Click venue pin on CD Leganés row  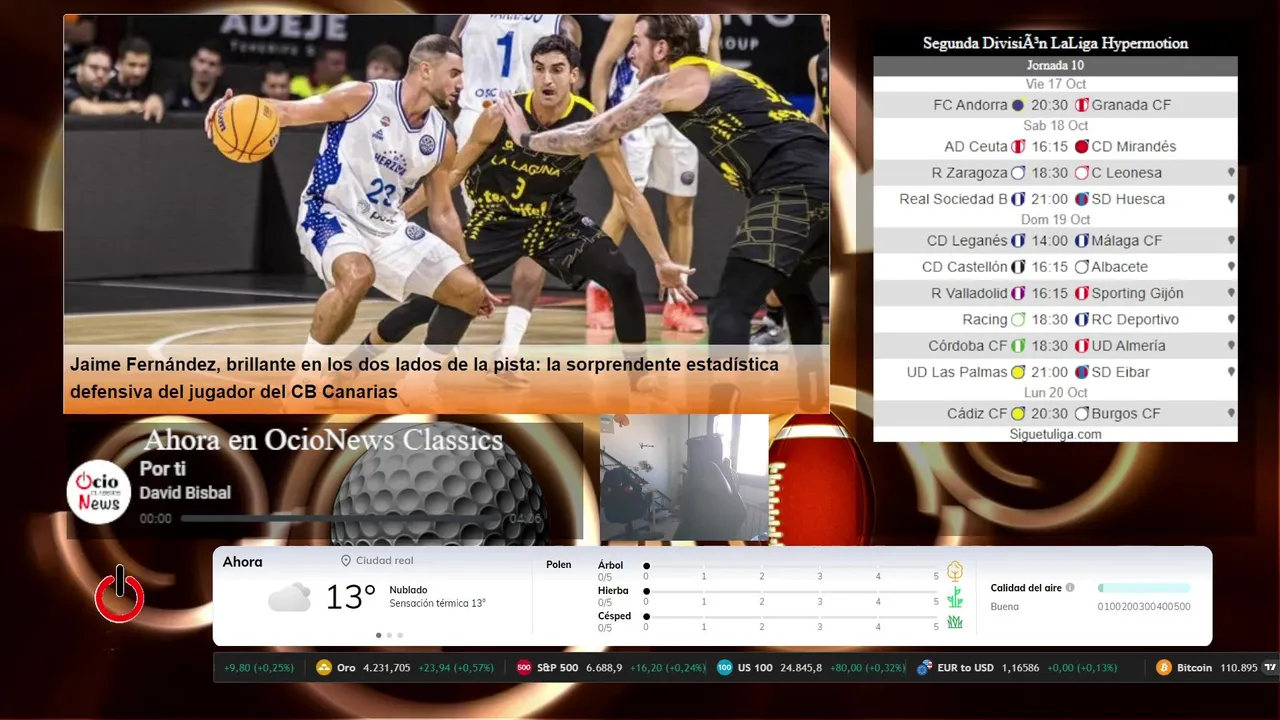pos(1231,241)
